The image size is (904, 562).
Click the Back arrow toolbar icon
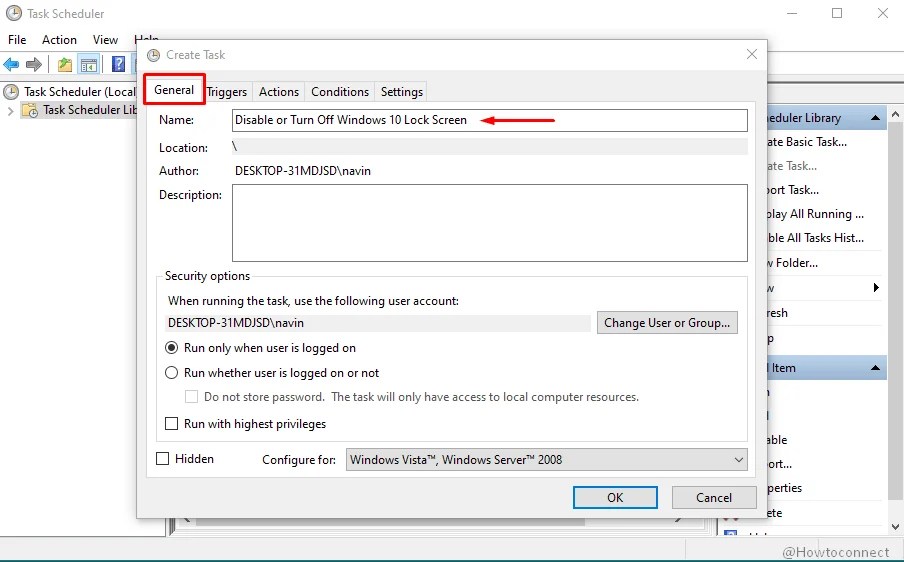click(11, 64)
